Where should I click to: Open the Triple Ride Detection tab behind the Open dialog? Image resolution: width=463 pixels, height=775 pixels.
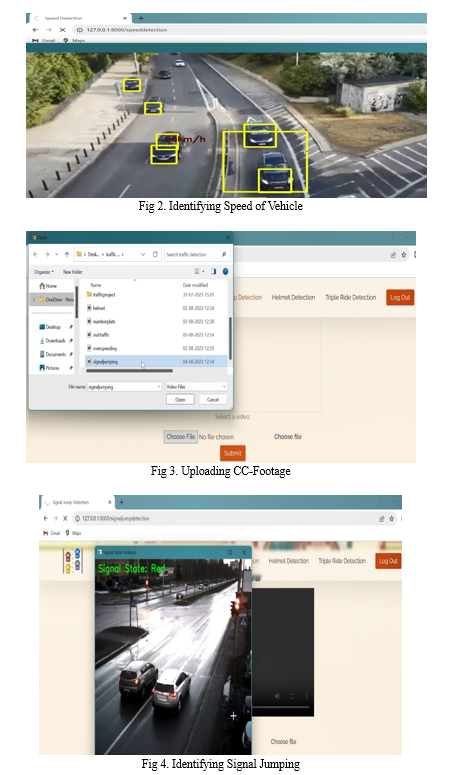pyautogui.click(x=350, y=297)
